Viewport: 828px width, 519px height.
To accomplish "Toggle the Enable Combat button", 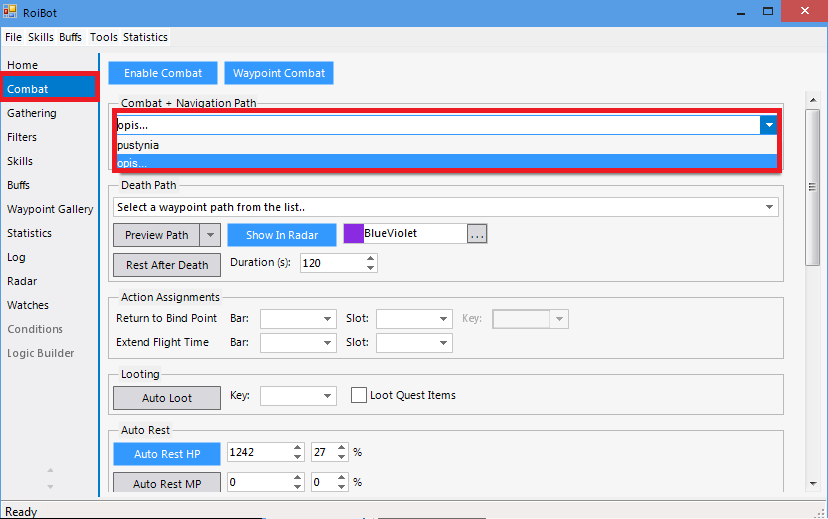I will 163,73.
